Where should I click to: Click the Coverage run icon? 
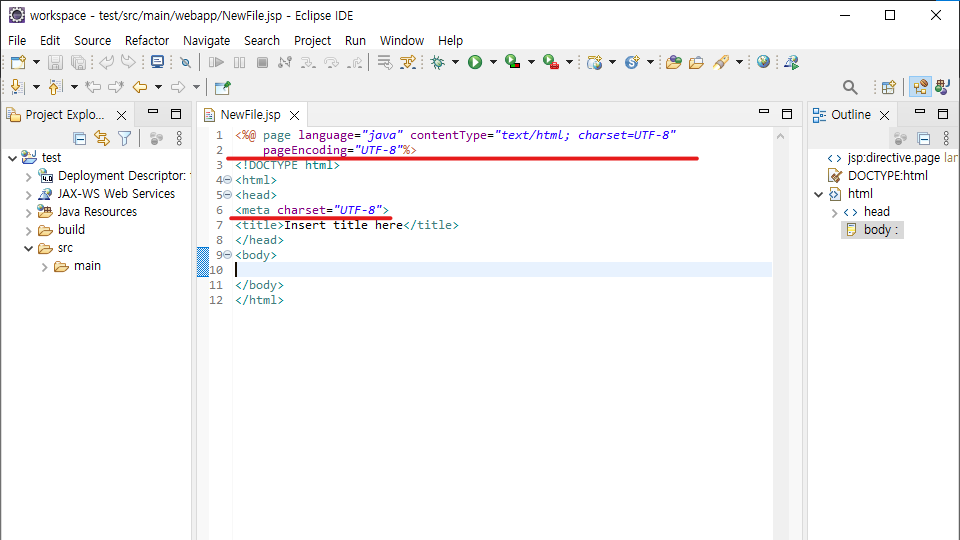pyautogui.click(x=512, y=62)
